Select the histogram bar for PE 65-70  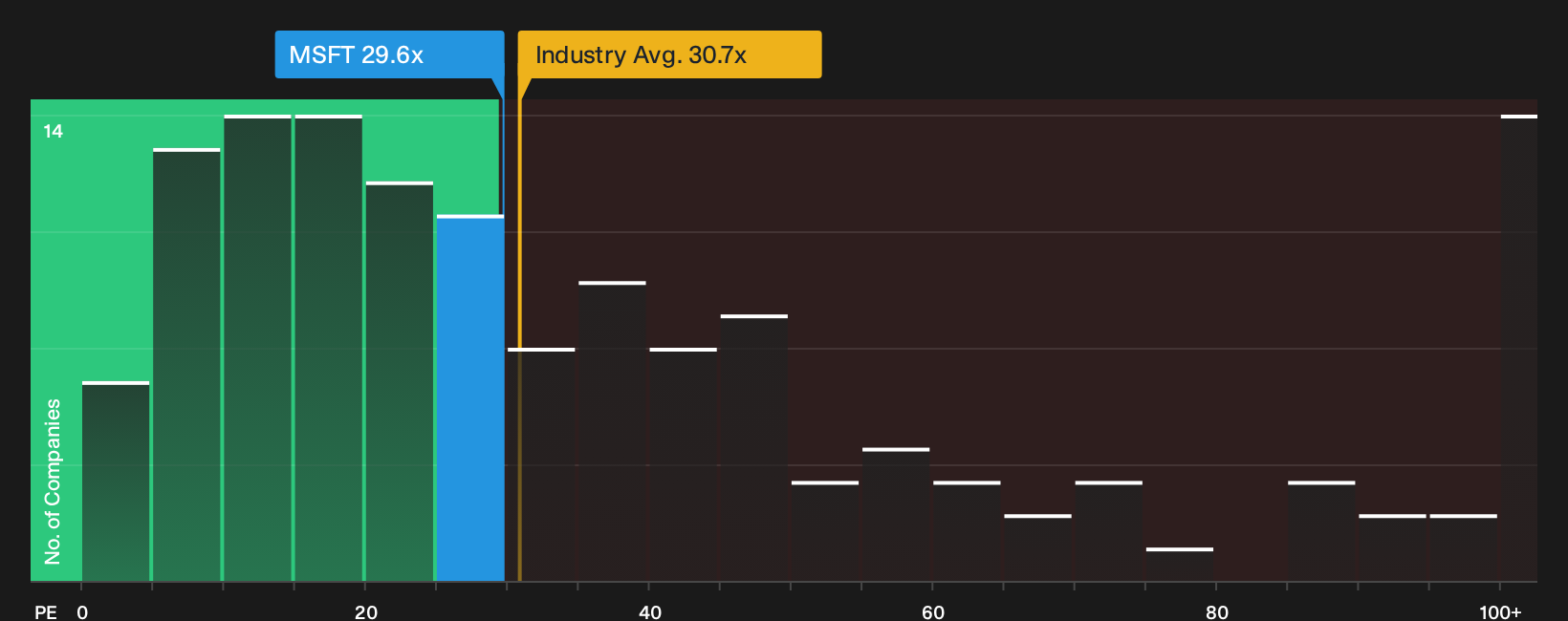[x=1037, y=548]
